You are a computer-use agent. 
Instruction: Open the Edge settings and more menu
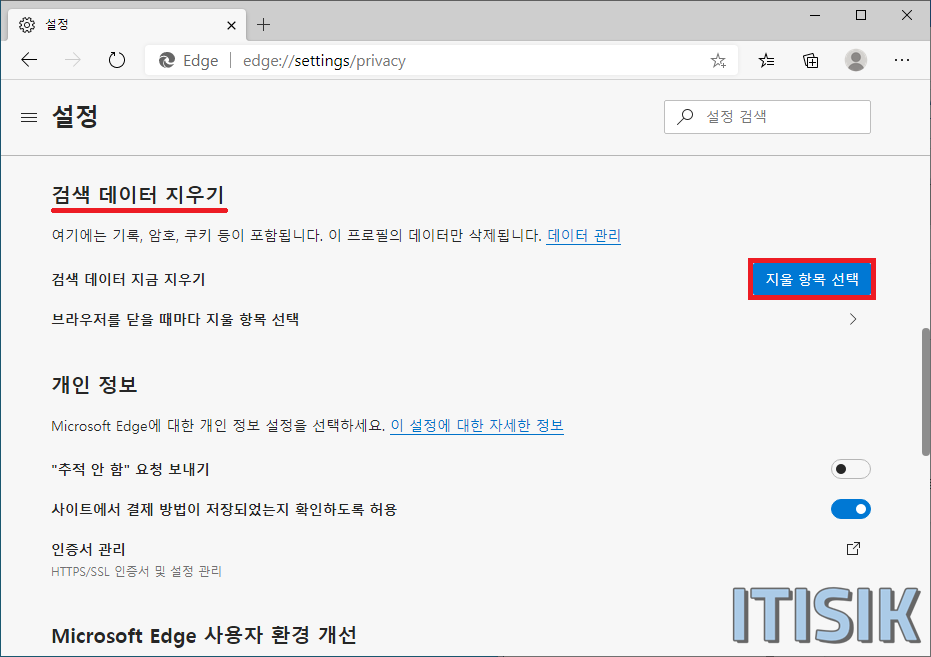point(901,60)
